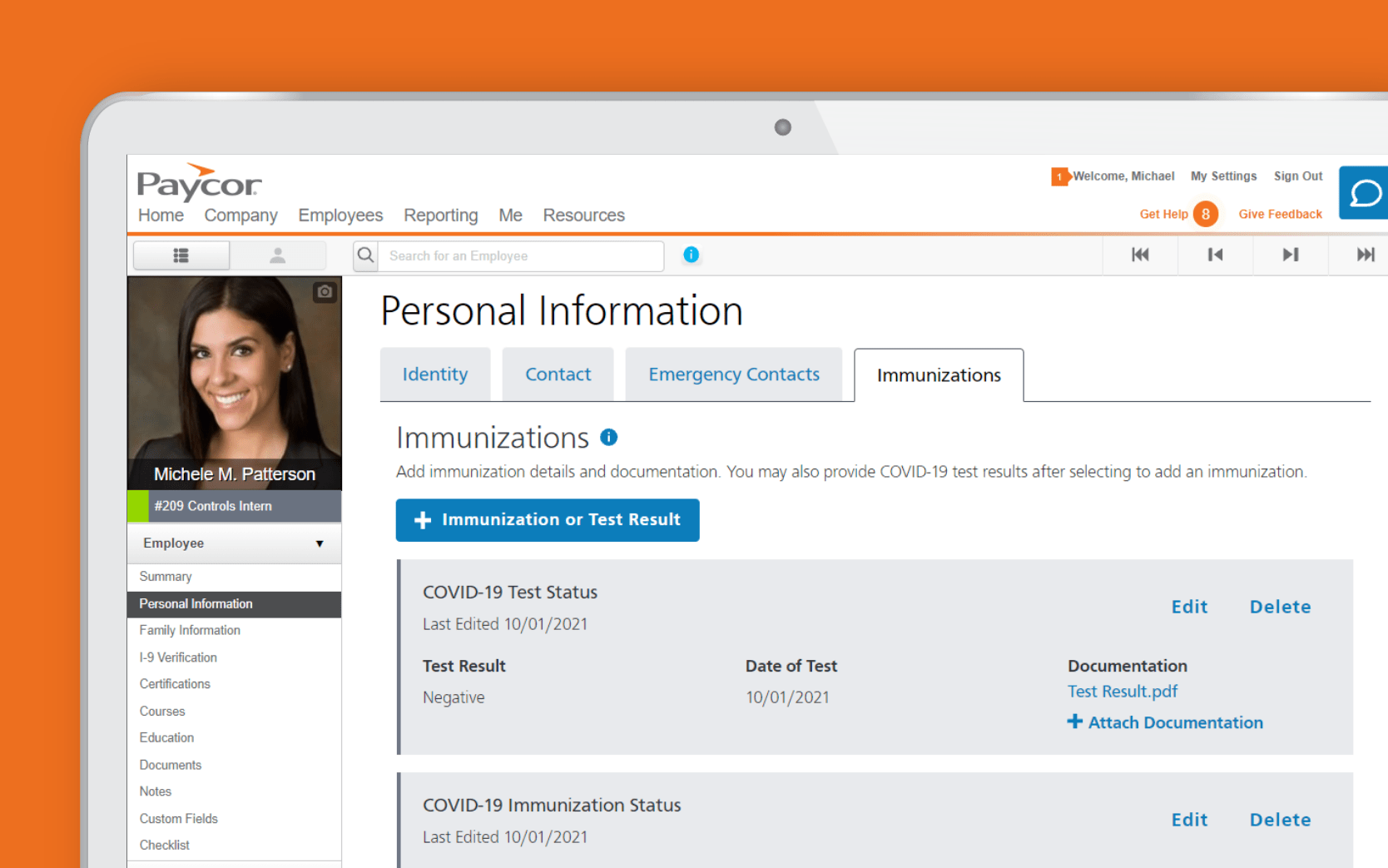Open Education in the sidebar
1388x868 pixels.
[x=235, y=738]
